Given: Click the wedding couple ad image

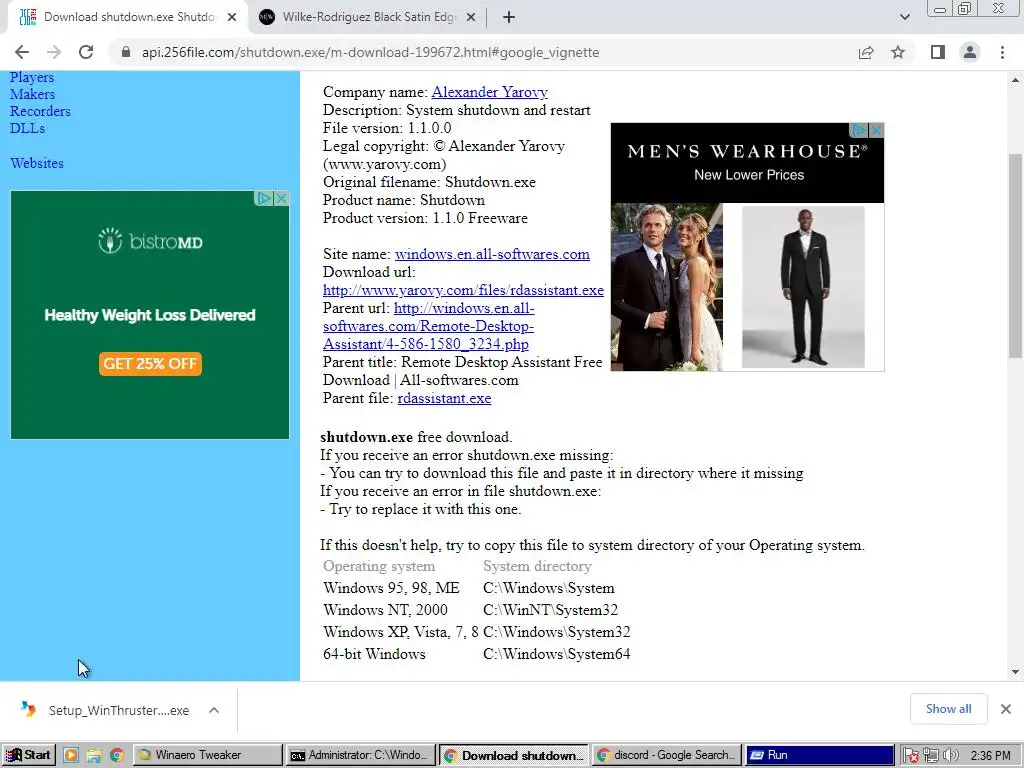Looking at the screenshot, I should point(667,287).
